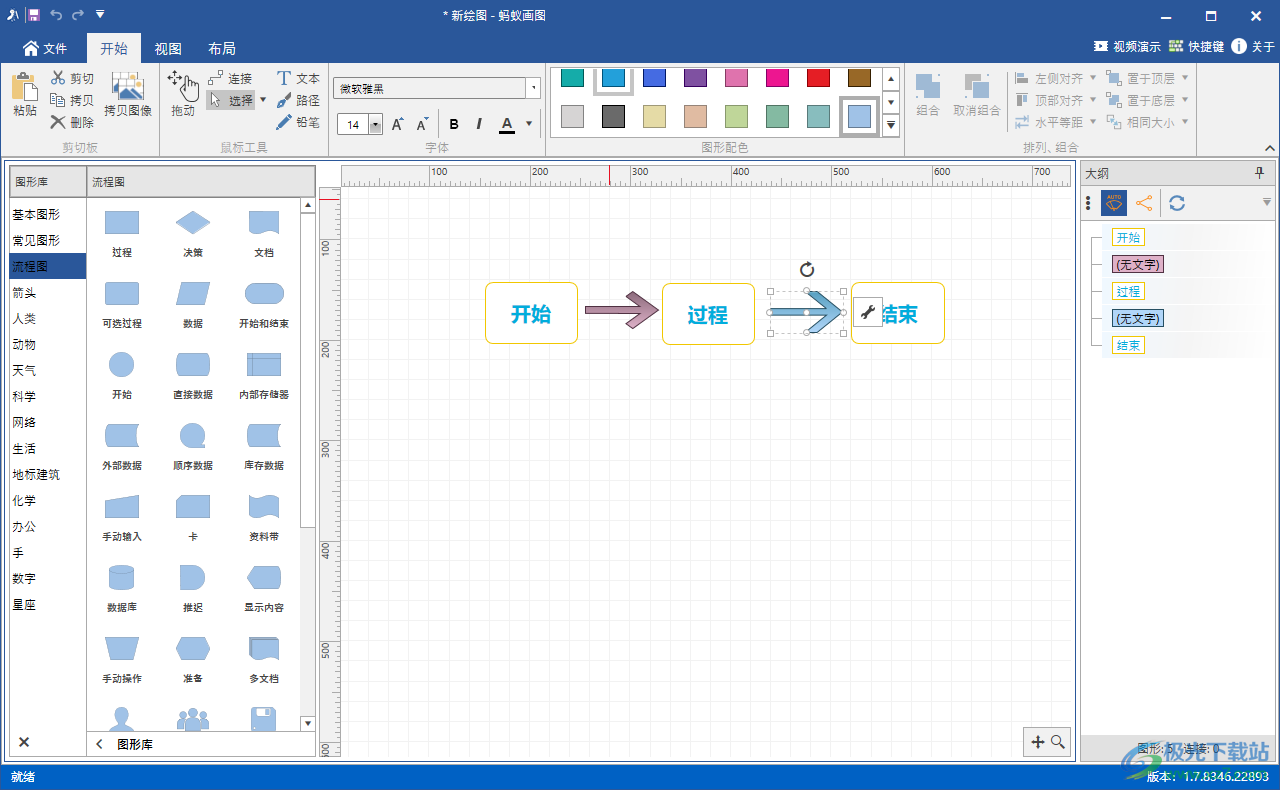The height and width of the screenshot is (790, 1280).
Task: Click the font color A button
Action: coord(507,124)
